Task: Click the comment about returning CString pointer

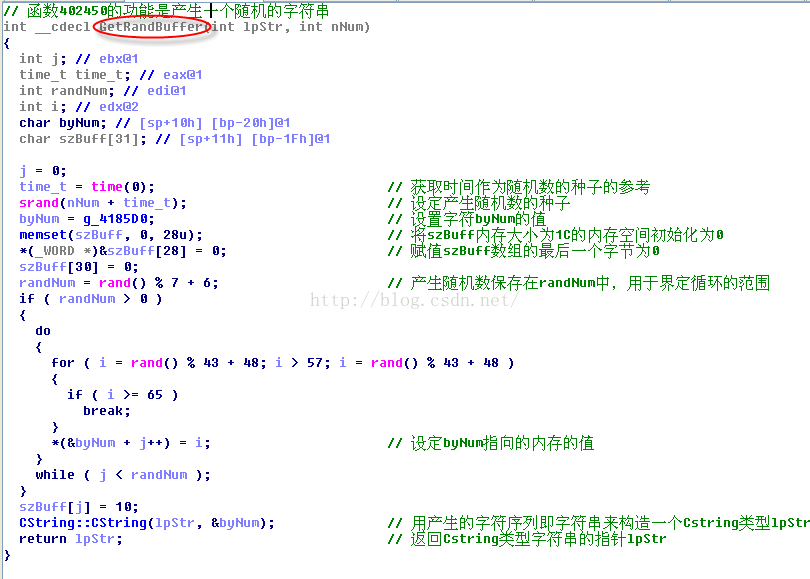Action: pos(527,539)
